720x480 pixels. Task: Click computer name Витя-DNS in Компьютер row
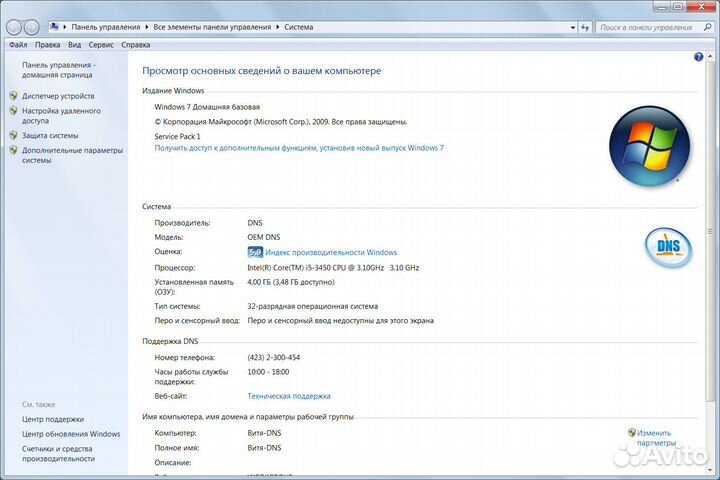[x=264, y=433]
